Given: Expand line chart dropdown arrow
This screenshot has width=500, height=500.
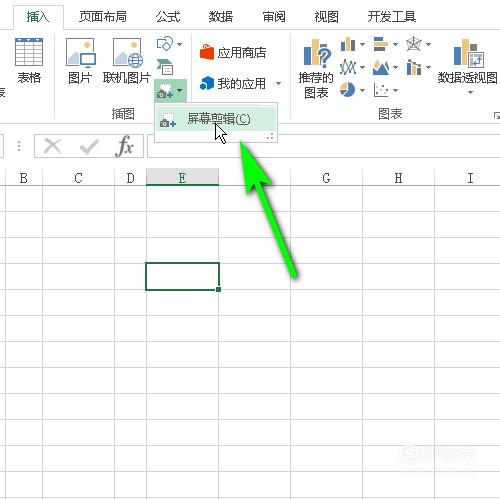Looking at the screenshot, I should click(x=362, y=67).
